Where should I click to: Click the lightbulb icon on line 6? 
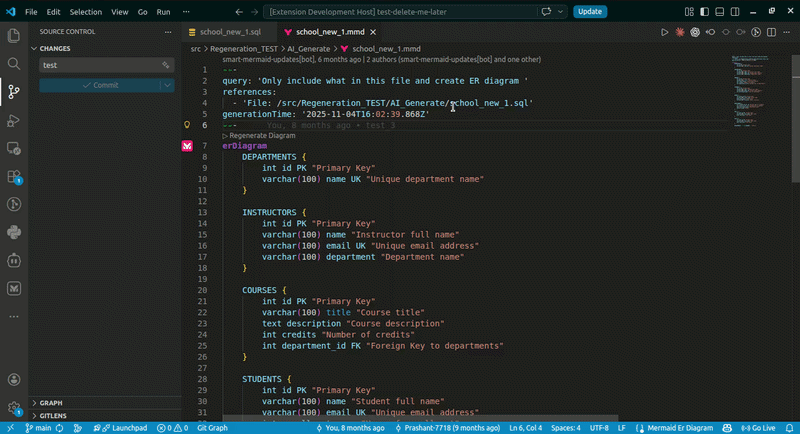coord(187,125)
